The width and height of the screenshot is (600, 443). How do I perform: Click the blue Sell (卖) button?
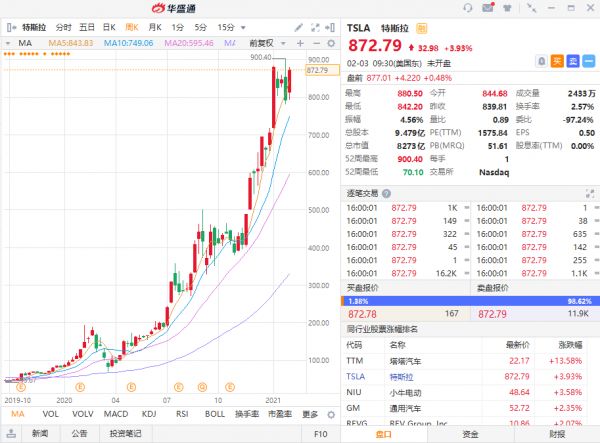574,61
